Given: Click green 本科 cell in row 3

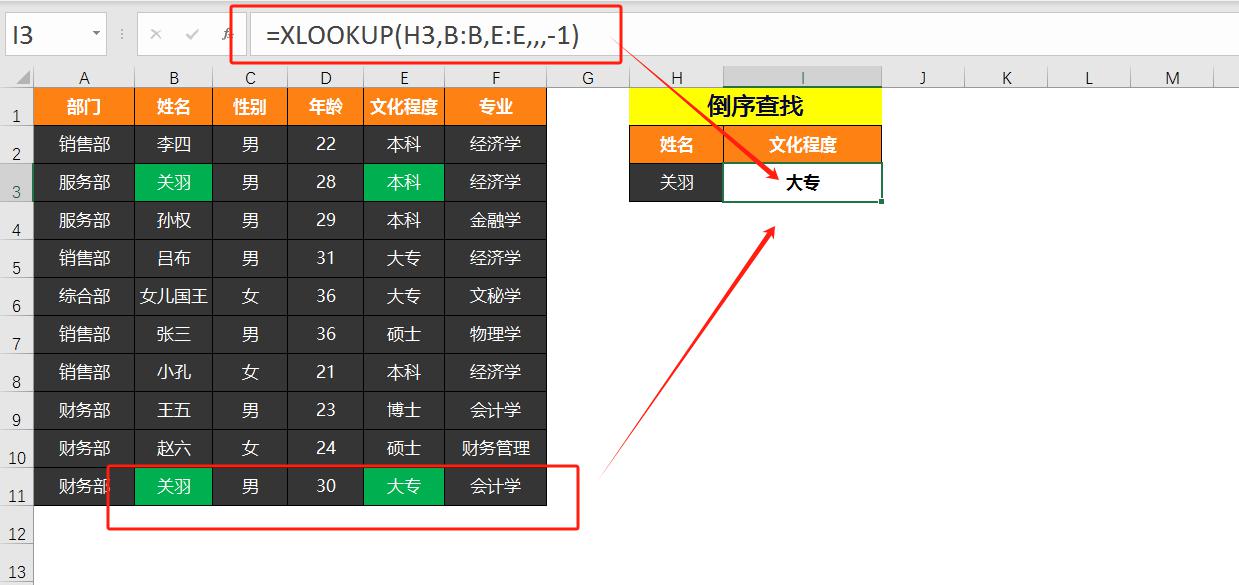Looking at the screenshot, I should (x=404, y=183).
